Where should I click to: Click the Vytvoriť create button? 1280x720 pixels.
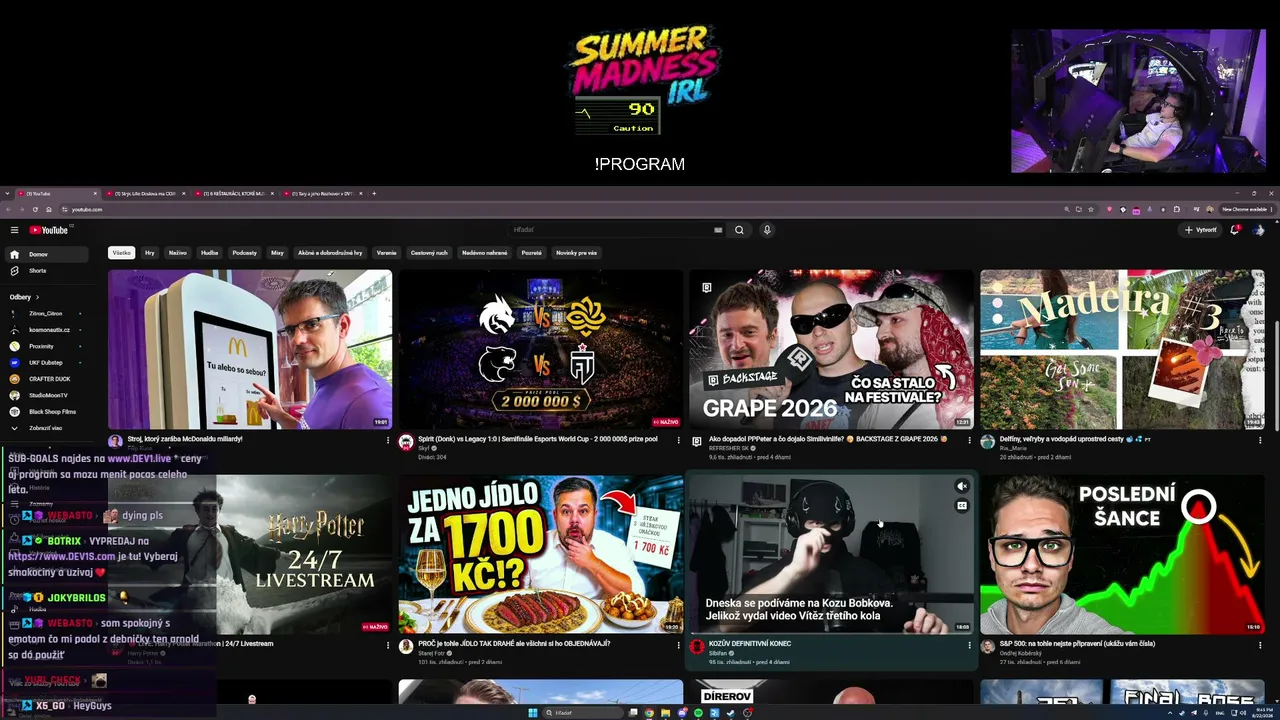click(1201, 230)
